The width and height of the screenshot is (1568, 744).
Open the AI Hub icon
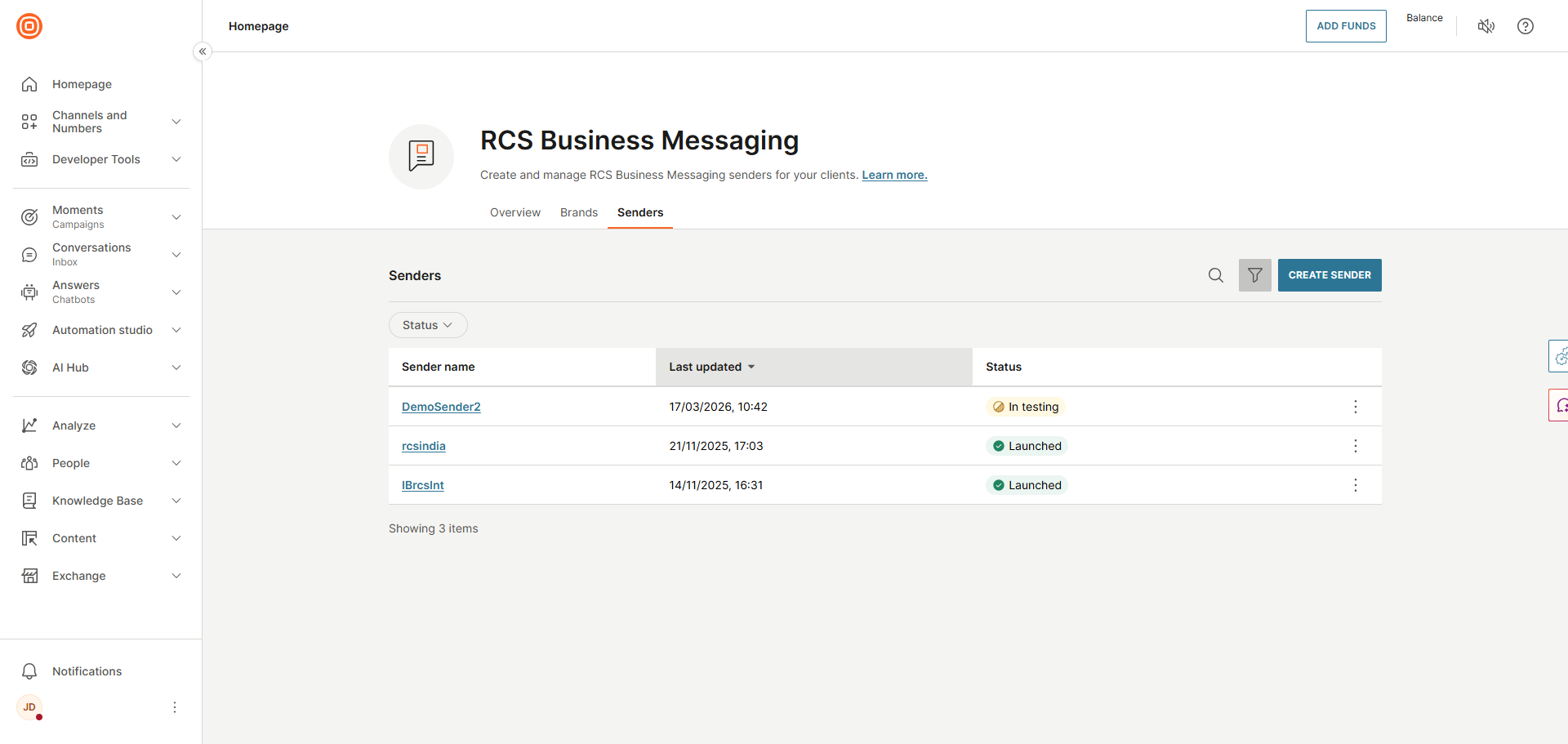(x=29, y=368)
